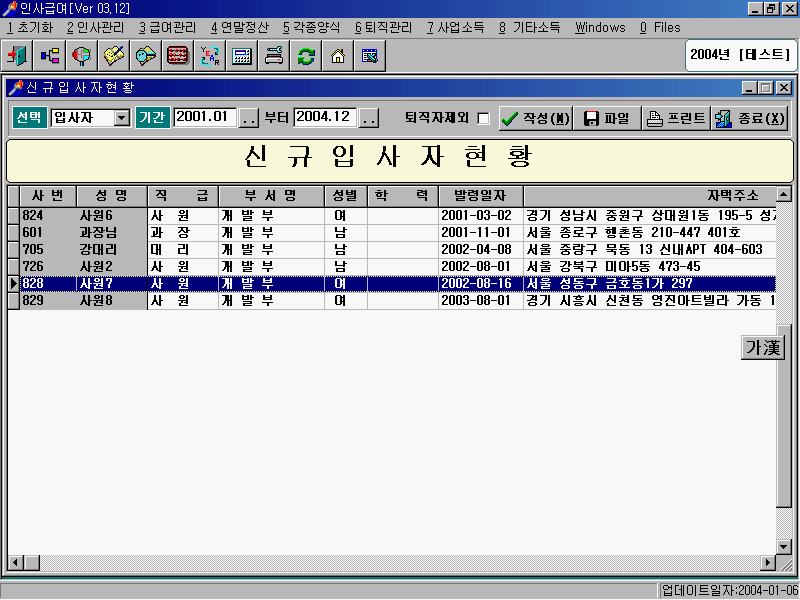Click the exit door toolbar icon
Image resolution: width=800 pixels, height=600 pixels.
[17, 57]
